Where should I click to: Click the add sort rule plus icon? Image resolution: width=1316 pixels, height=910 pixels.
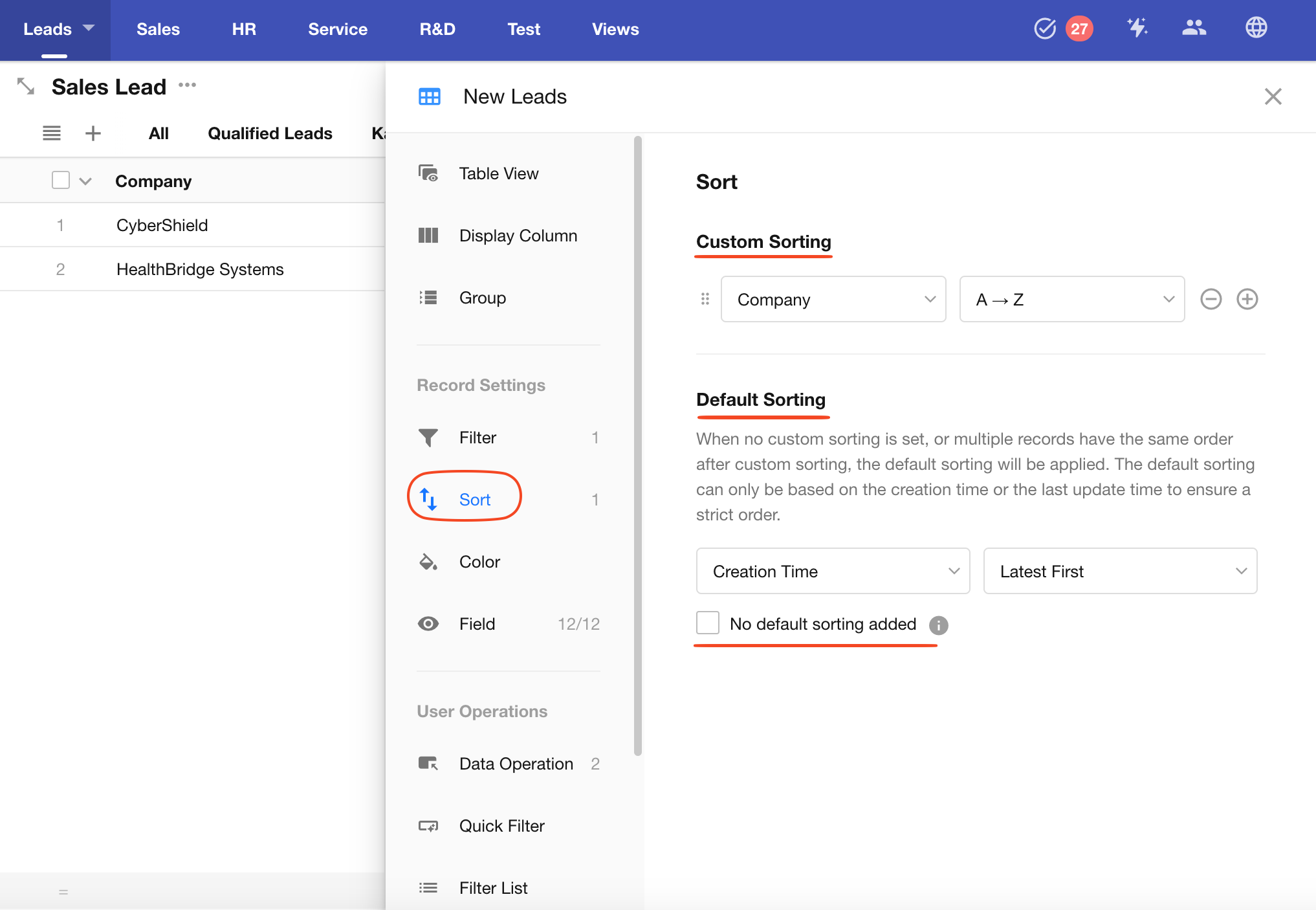pyautogui.click(x=1247, y=299)
